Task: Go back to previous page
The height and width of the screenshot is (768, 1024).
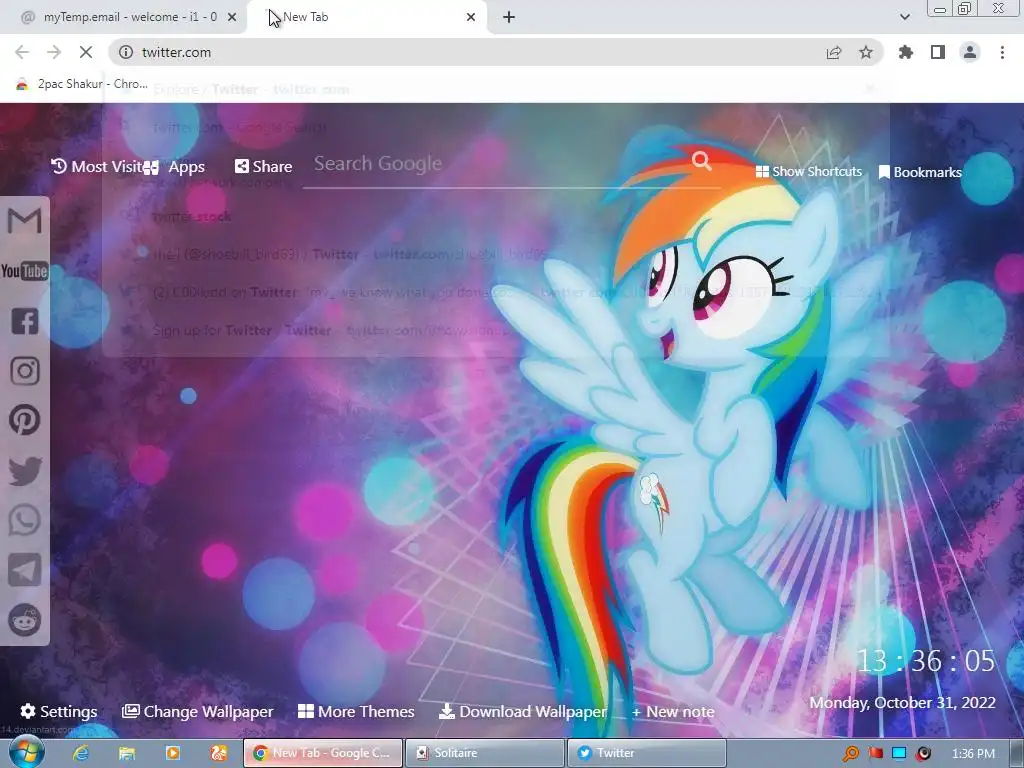Action: point(22,52)
